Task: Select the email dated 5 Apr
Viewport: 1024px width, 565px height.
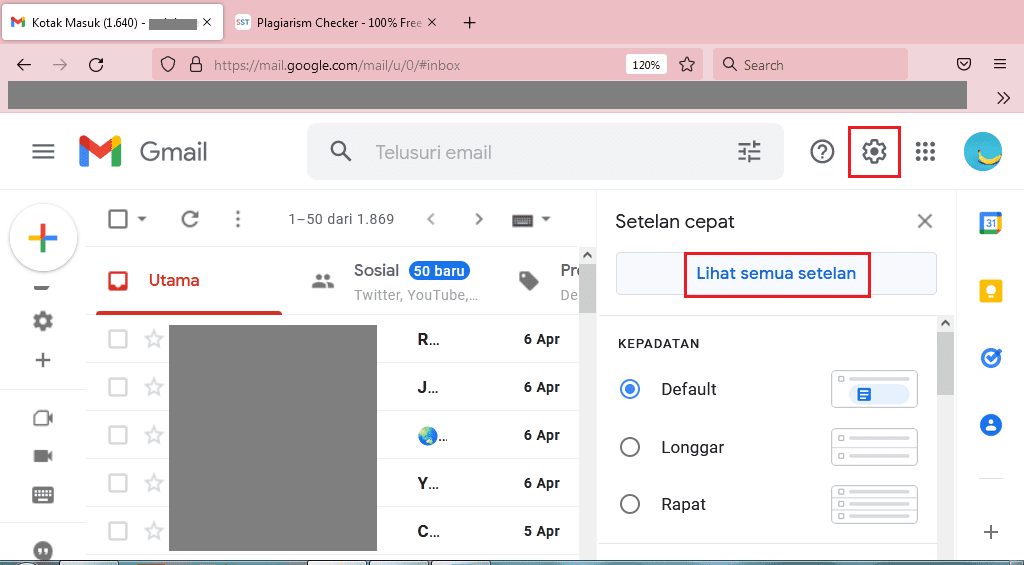Action: click(118, 531)
